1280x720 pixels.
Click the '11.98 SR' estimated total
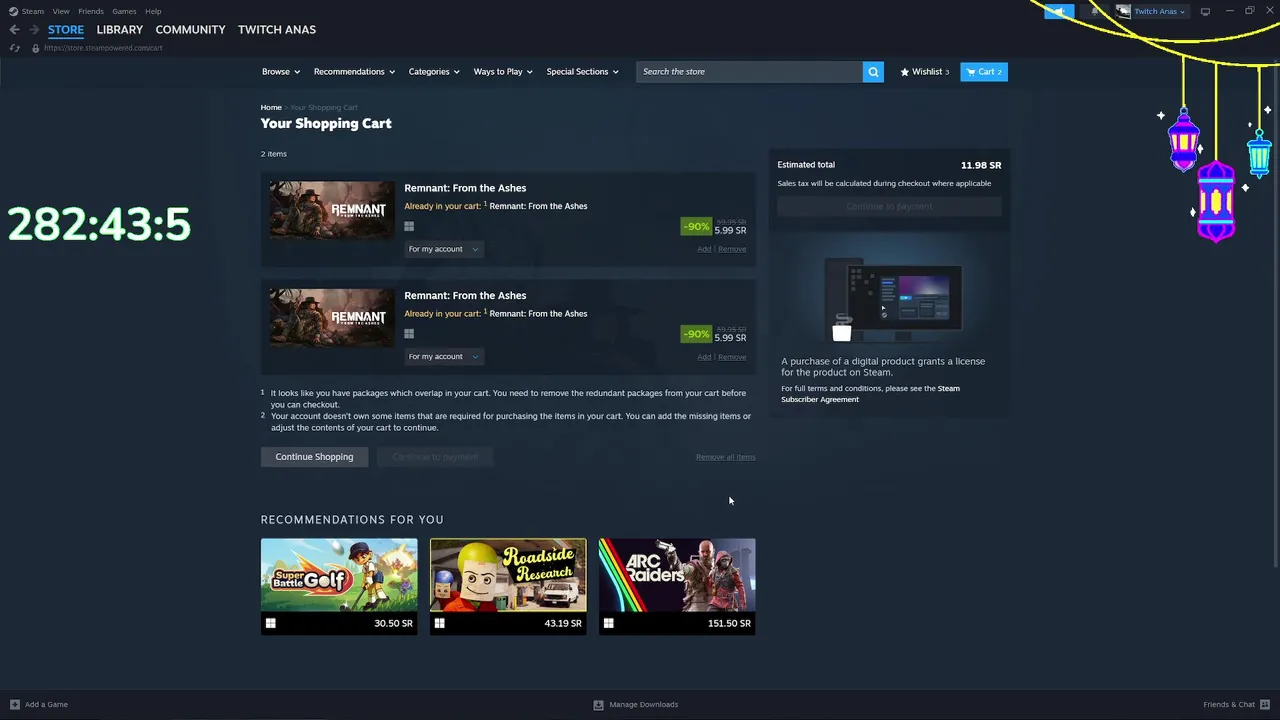point(981,165)
